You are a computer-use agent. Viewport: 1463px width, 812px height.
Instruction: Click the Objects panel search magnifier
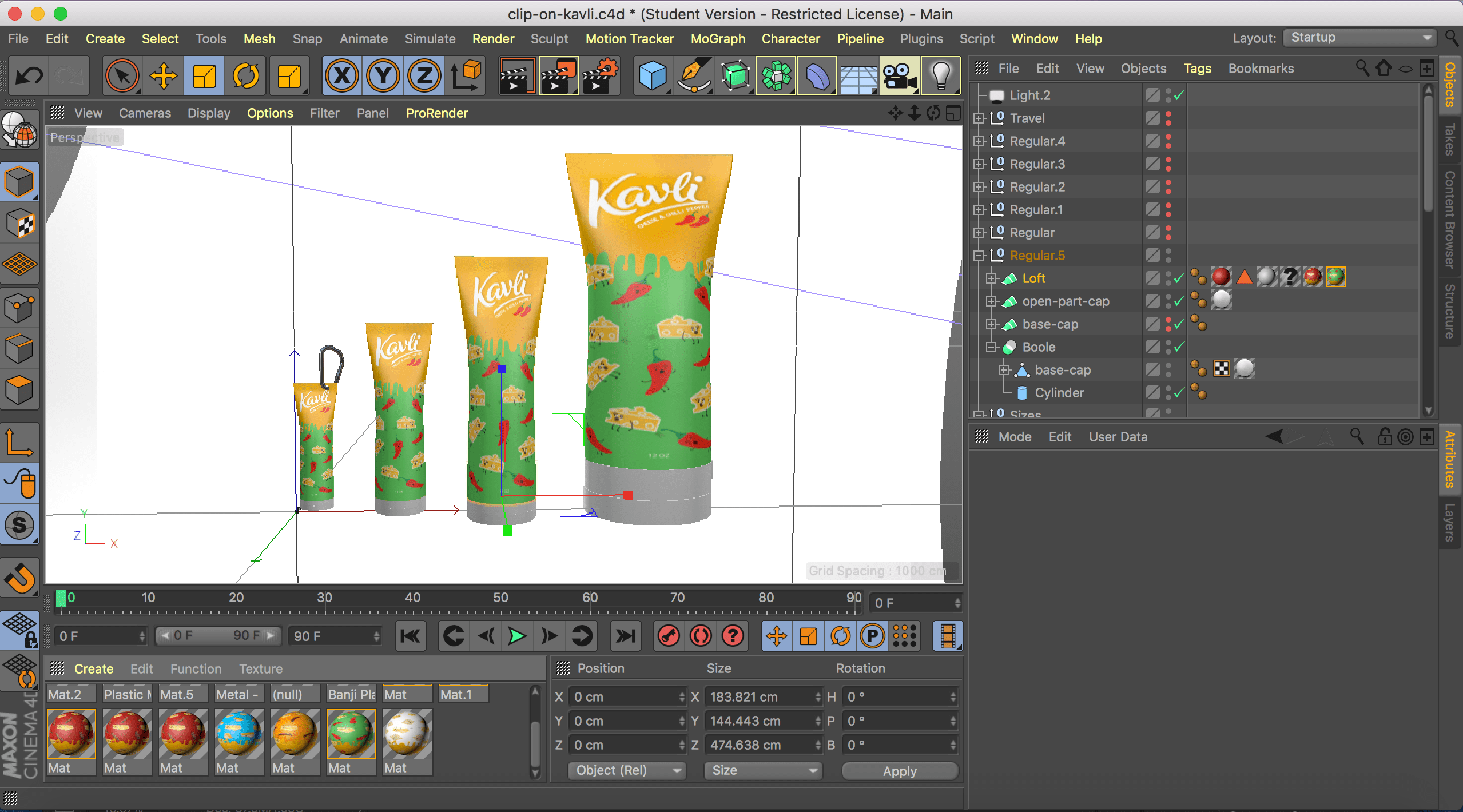pos(1362,68)
